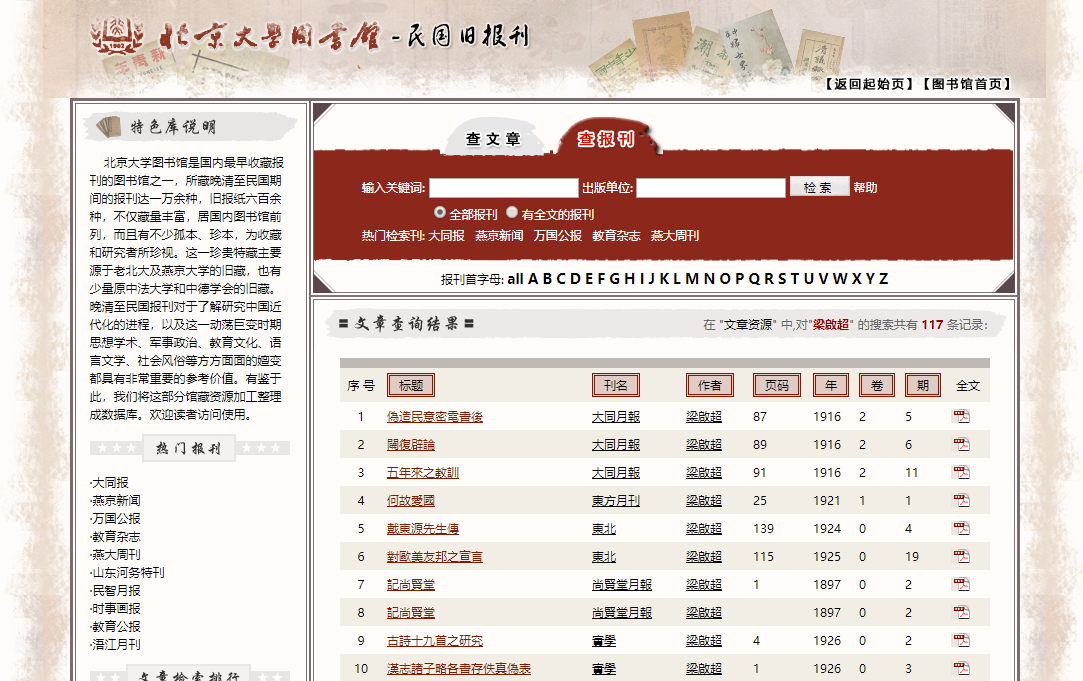Select the 有全文的报刊 radio button
The image size is (1083, 681).
coord(512,212)
